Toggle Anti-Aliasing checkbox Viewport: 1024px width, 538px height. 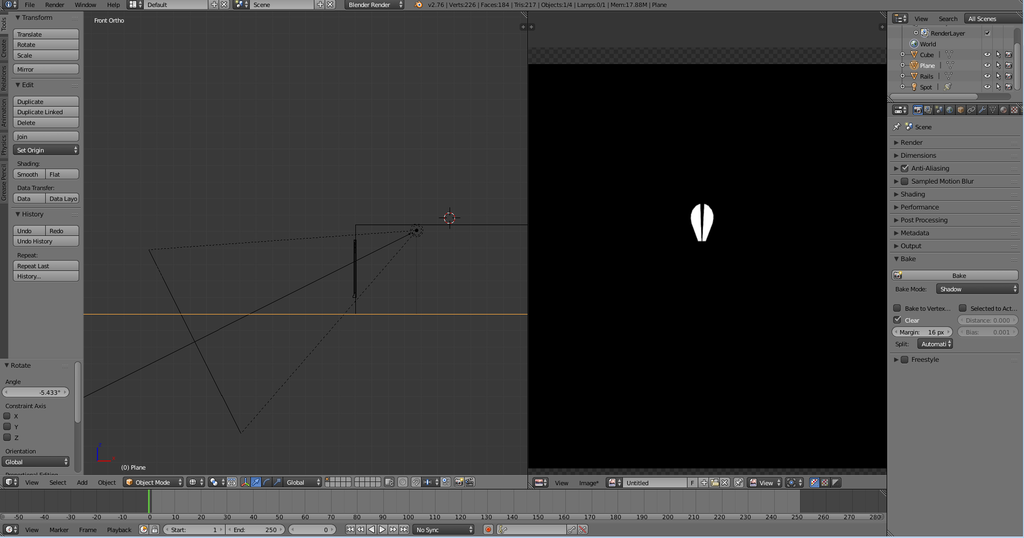tap(904, 168)
